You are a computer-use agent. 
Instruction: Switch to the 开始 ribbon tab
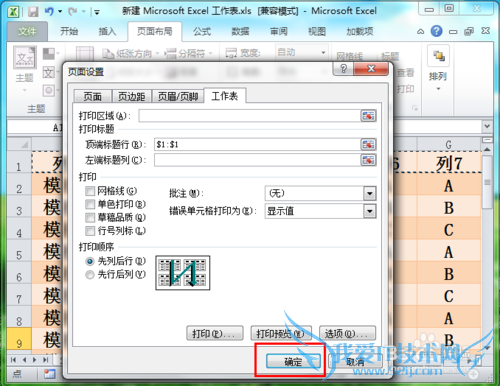[x=69, y=32]
